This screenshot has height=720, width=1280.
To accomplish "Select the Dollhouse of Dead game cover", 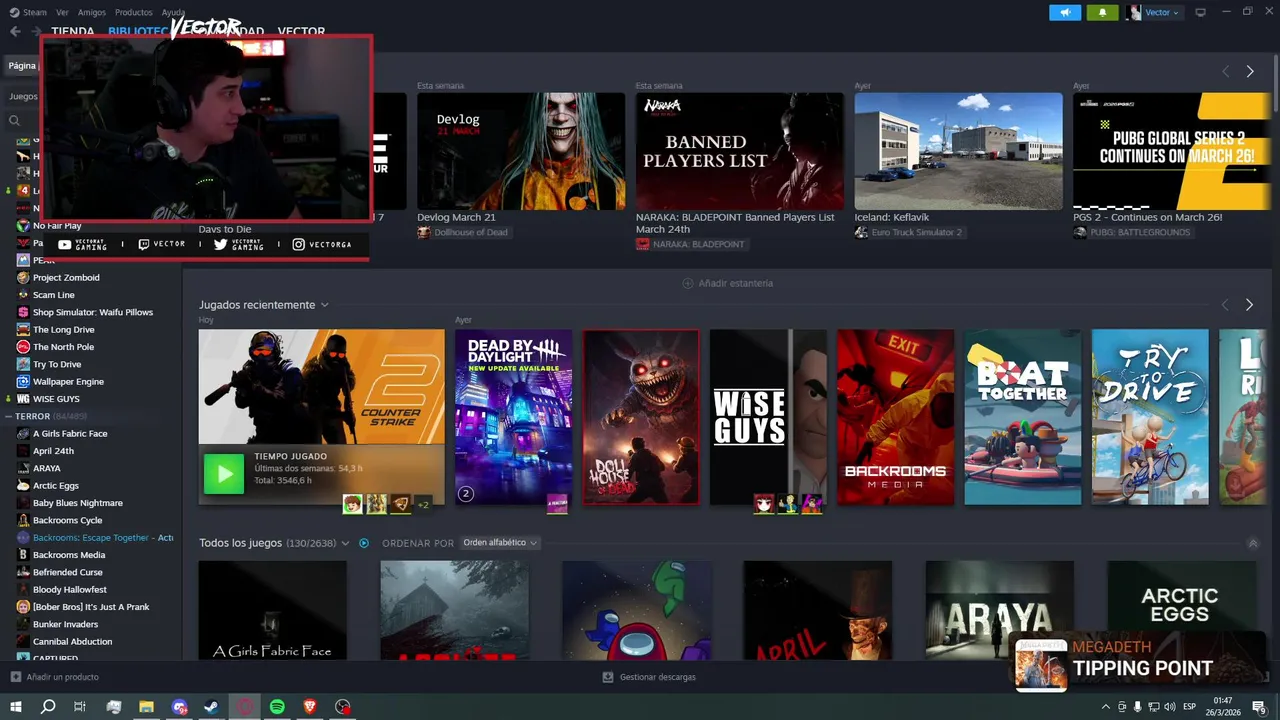I will click(641, 417).
